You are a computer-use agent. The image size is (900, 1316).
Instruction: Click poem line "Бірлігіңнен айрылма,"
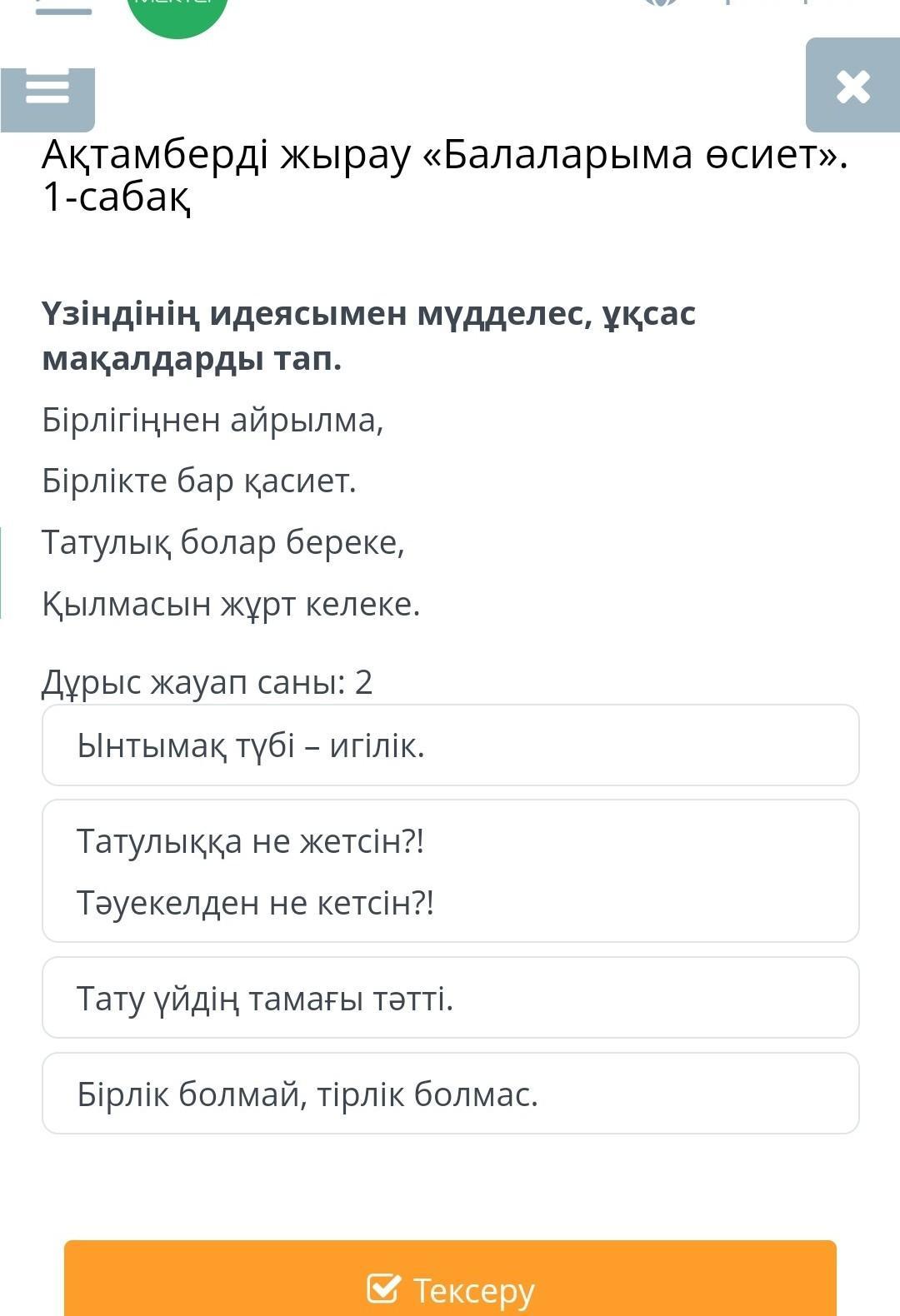[x=212, y=420]
